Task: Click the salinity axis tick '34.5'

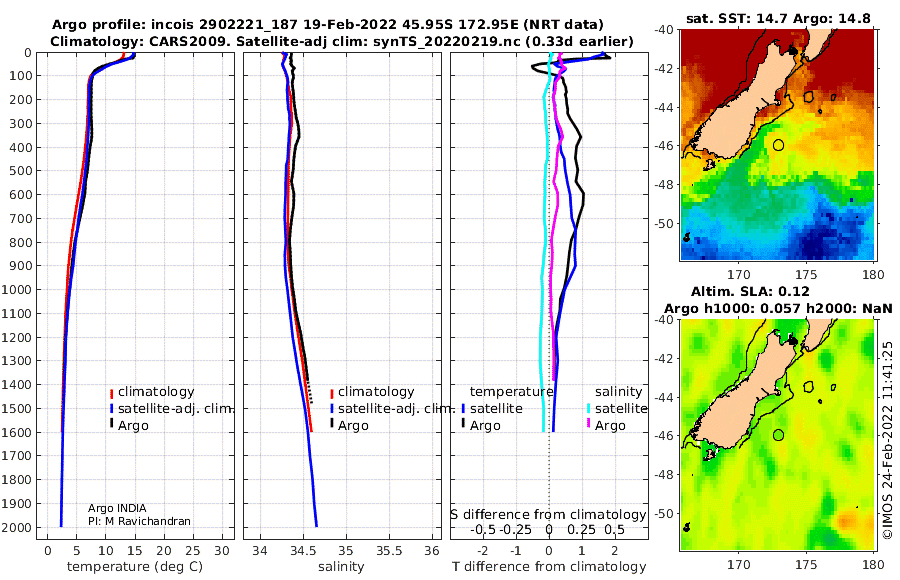Action: pyautogui.click(x=303, y=550)
